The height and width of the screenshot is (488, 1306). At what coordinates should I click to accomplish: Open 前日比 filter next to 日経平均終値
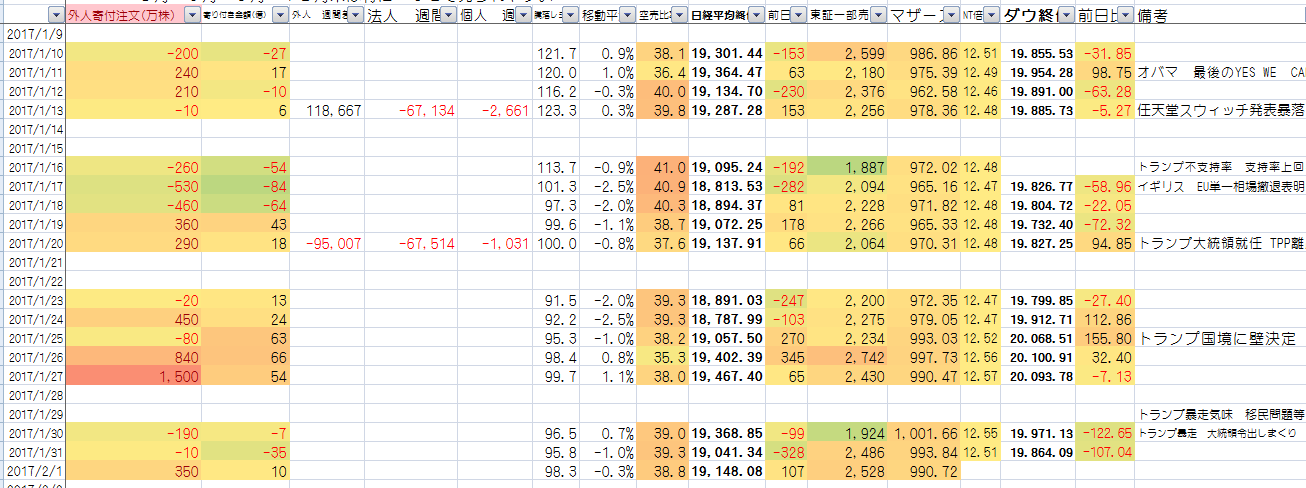point(799,16)
